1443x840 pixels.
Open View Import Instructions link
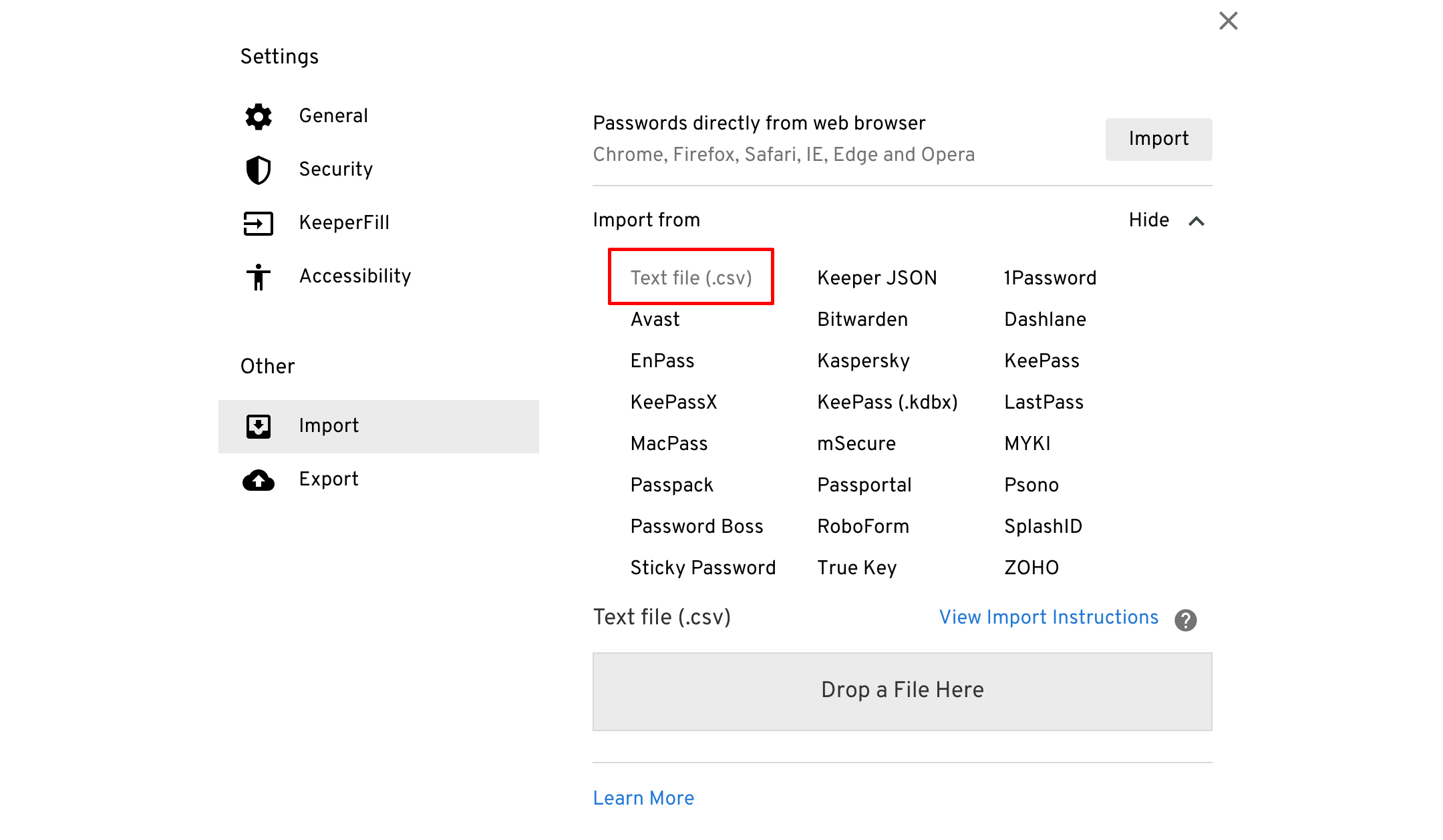coord(1048,617)
